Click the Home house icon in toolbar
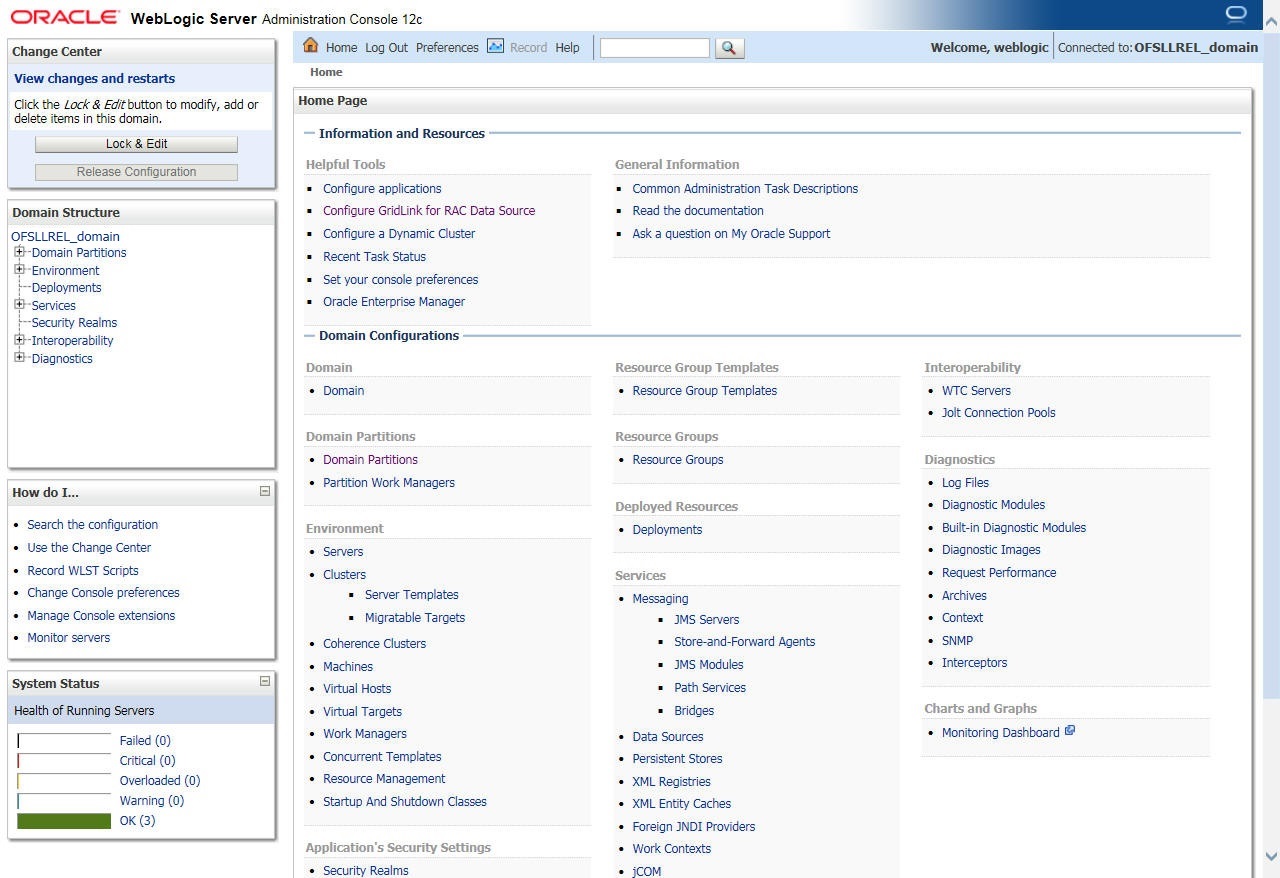This screenshot has width=1280, height=878. pyautogui.click(x=310, y=46)
